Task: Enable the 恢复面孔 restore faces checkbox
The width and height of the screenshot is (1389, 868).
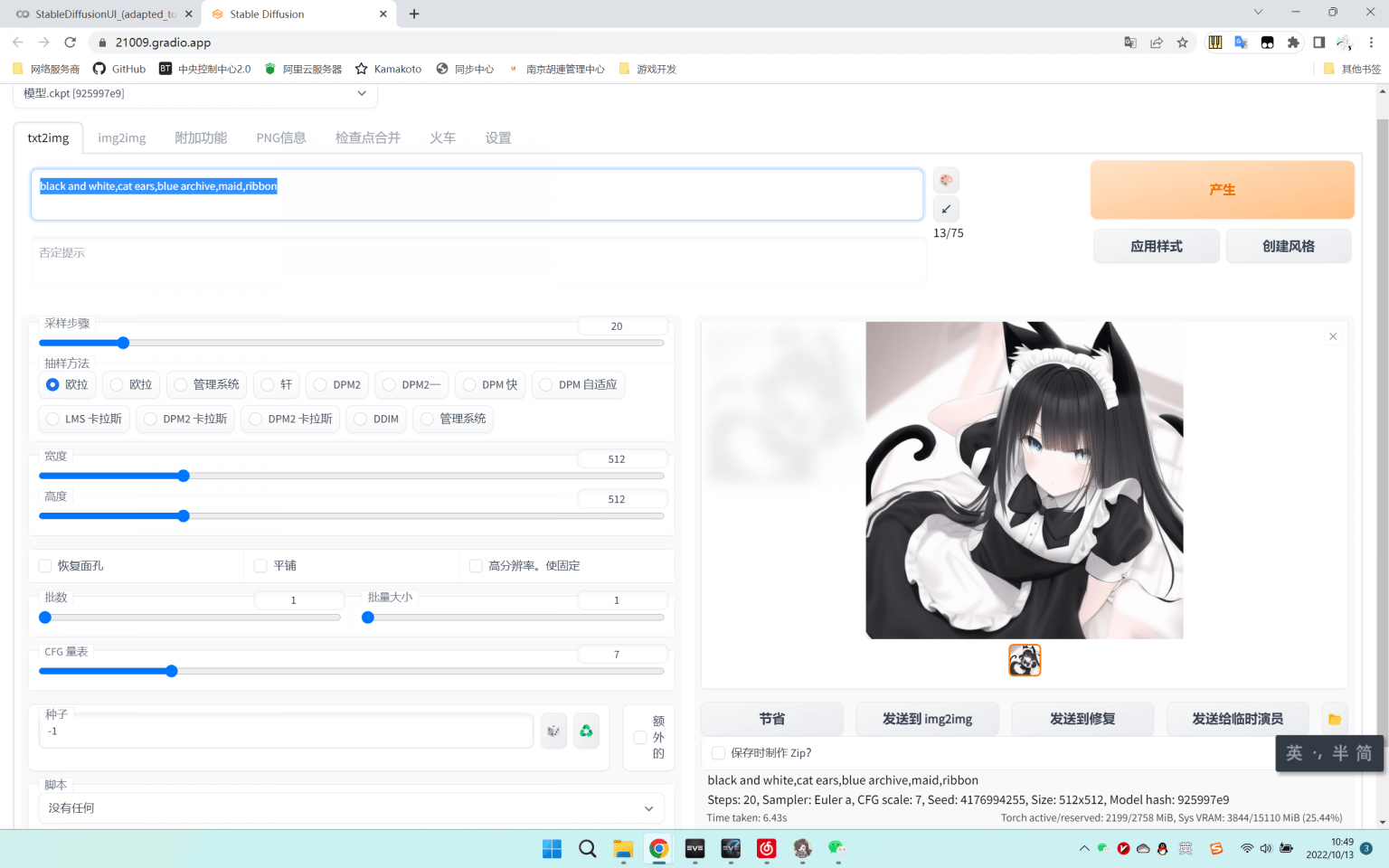Action: pyautogui.click(x=44, y=565)
